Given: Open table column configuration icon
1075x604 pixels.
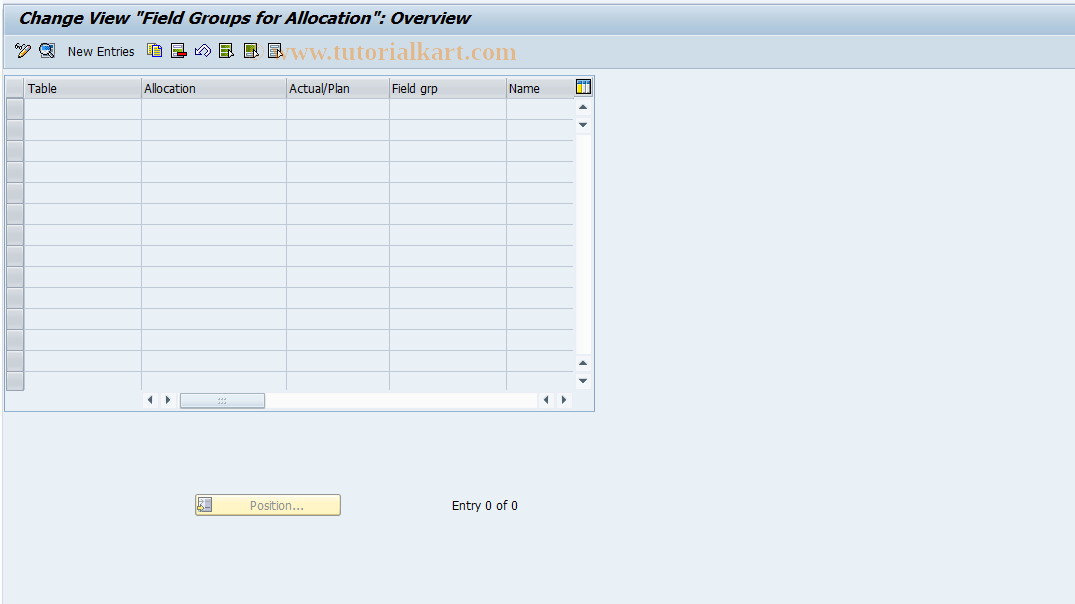Looking at the screenshot, I should 583,87.
